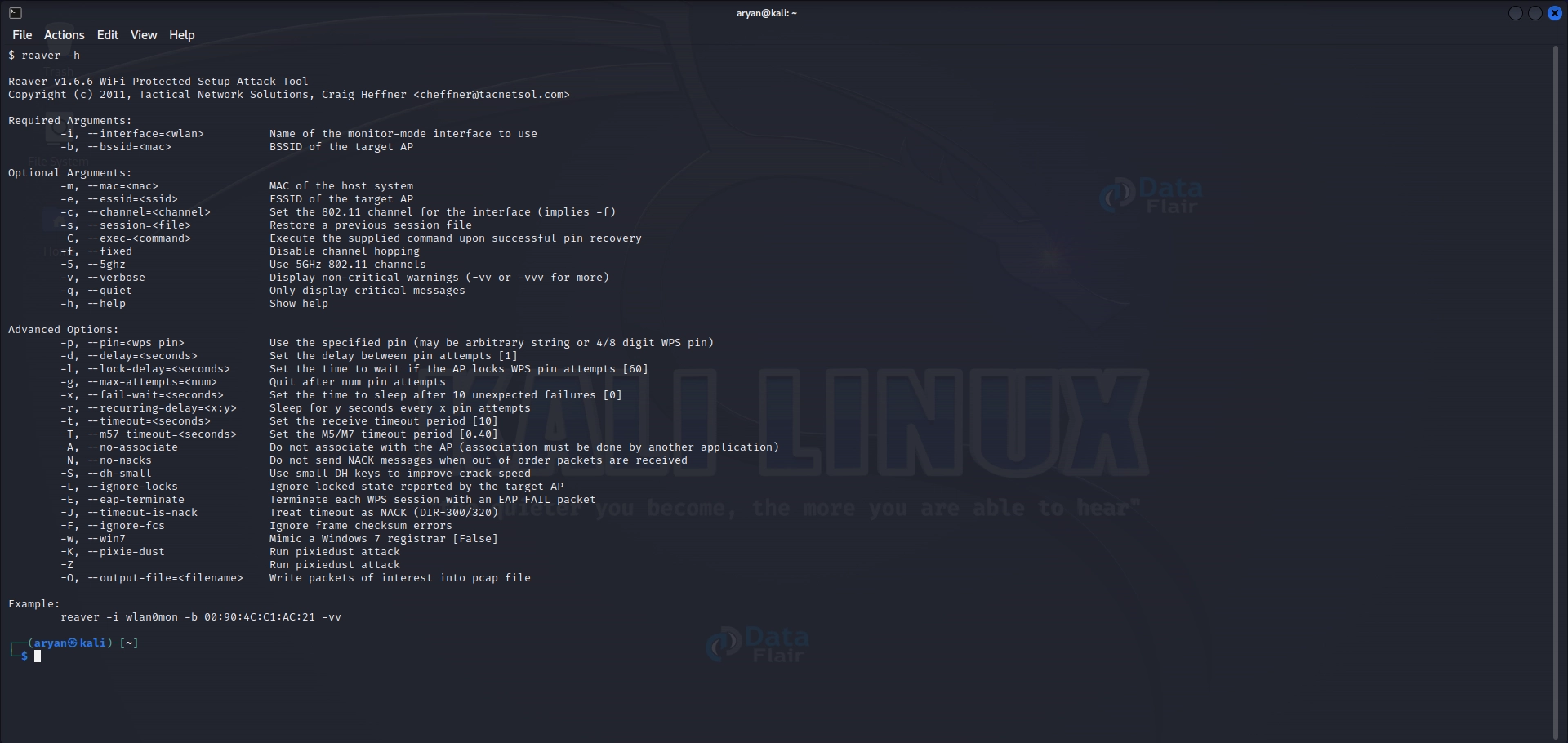Viewport: 1568px width, 743px height.
Task: Click the aryan@kali shell prompt
Action: (x=73, y=643)
